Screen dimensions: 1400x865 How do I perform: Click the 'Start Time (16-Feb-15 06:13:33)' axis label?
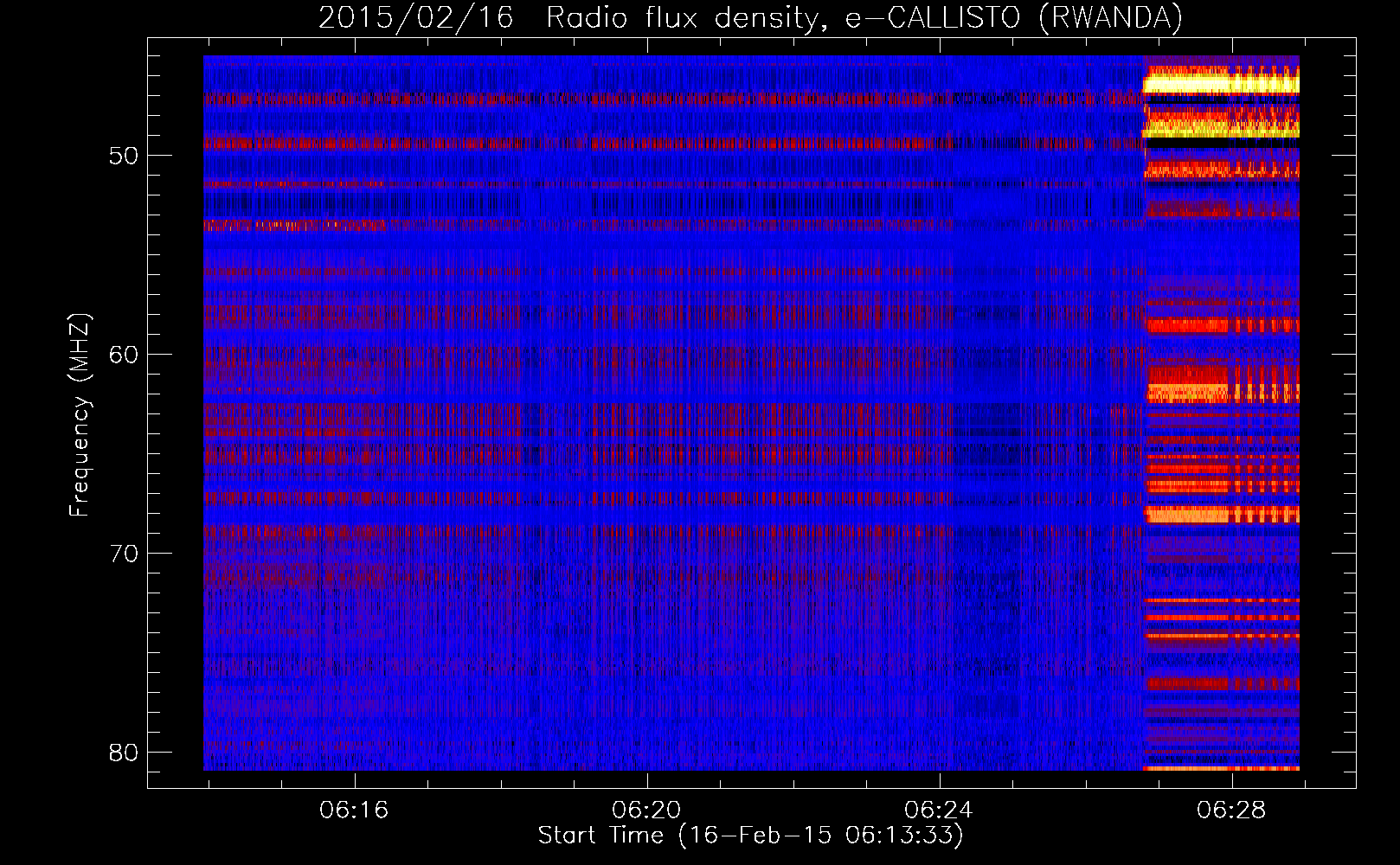click(x=750, y=836)
